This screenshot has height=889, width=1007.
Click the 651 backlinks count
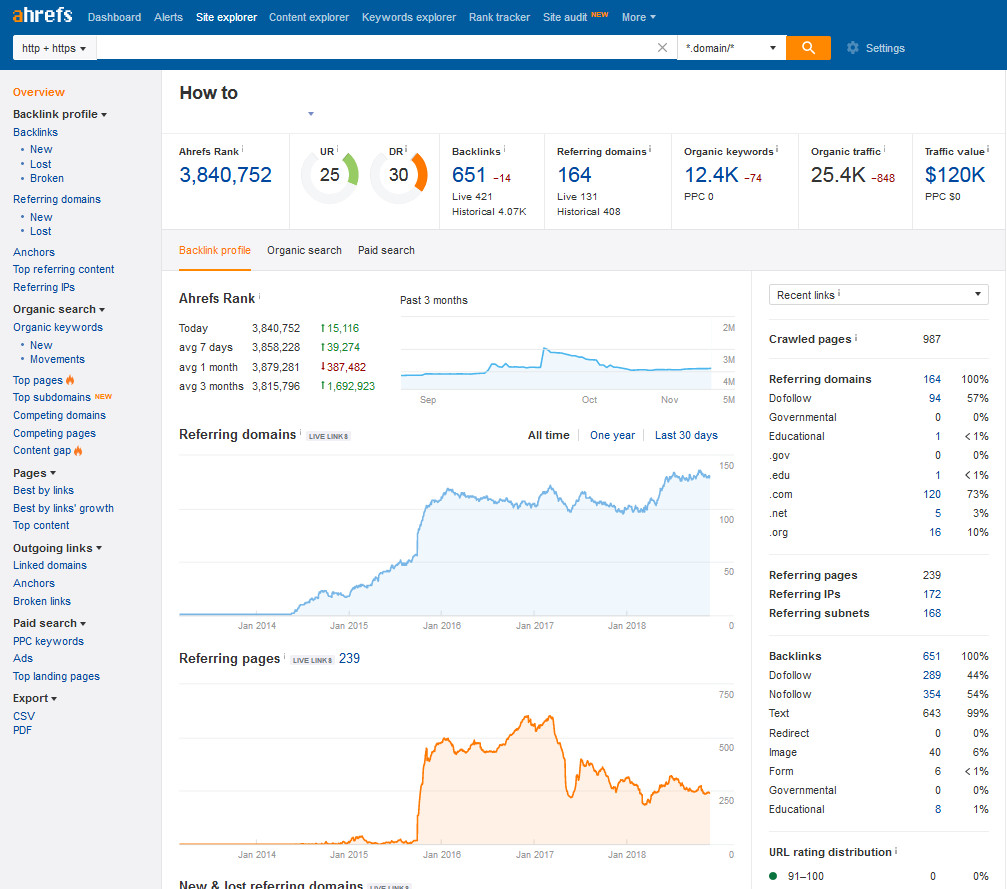pos(468,175)
